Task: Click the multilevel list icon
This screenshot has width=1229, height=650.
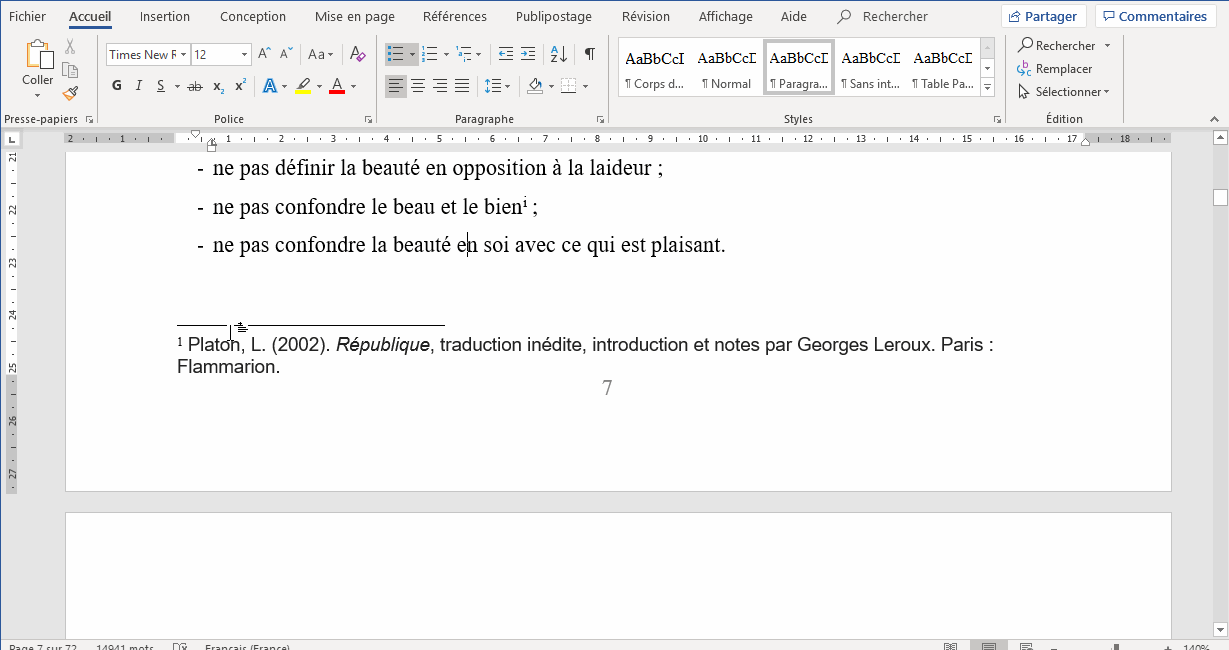Action: point(465,54)
